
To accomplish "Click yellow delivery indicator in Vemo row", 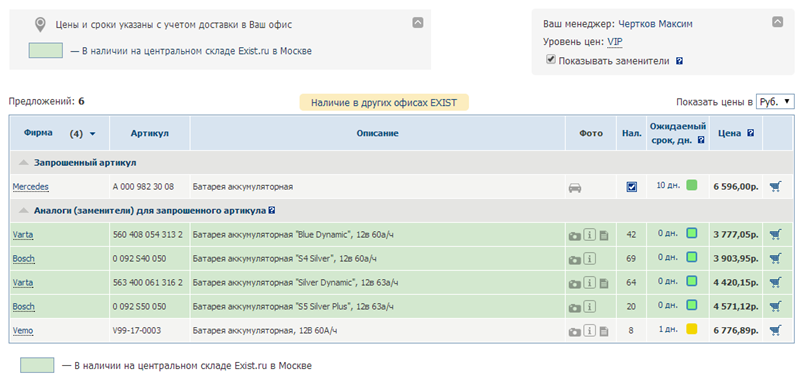I will (x=691, y=329).
